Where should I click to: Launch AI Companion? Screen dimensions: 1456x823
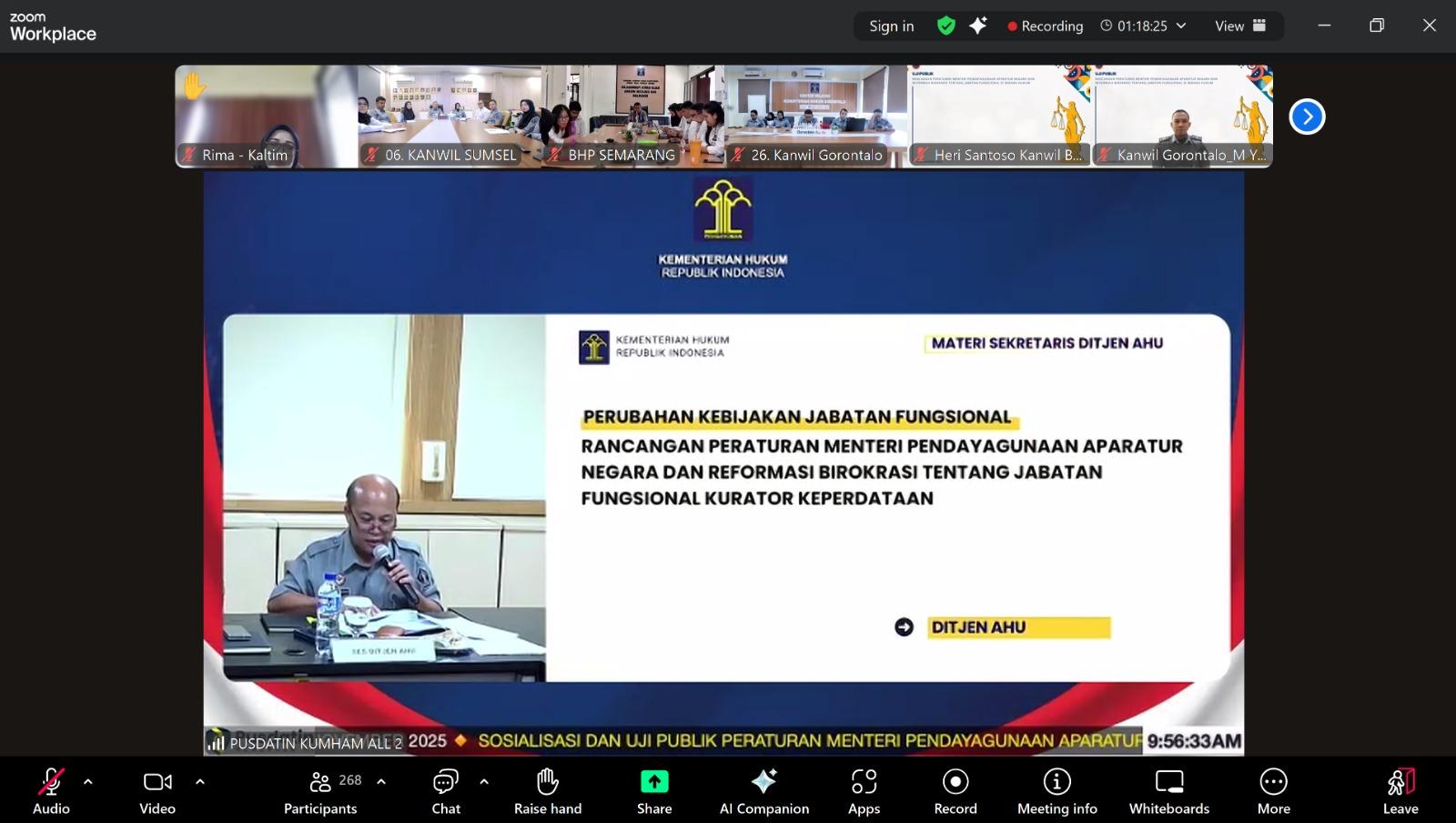(763, 790)
